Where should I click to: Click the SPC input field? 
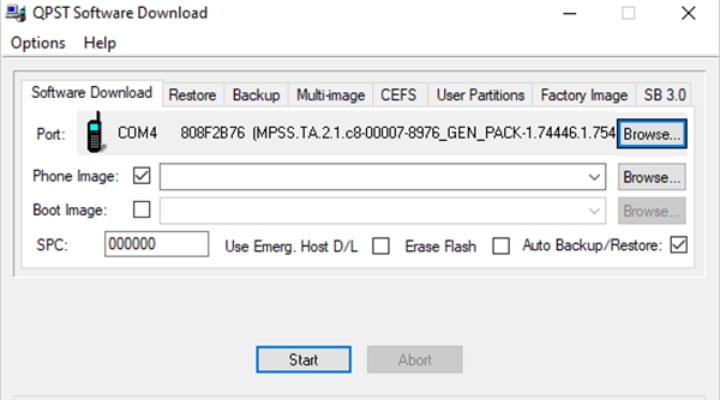point(156,244)
